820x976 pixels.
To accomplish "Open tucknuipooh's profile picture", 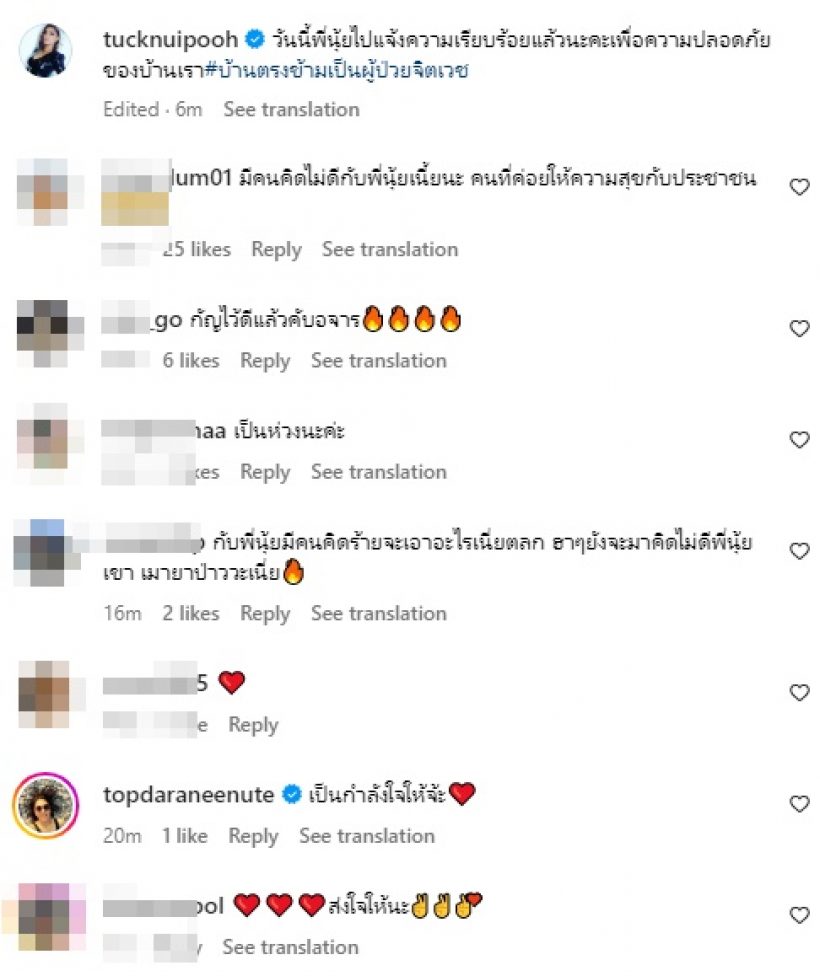I will coord(45,50).
